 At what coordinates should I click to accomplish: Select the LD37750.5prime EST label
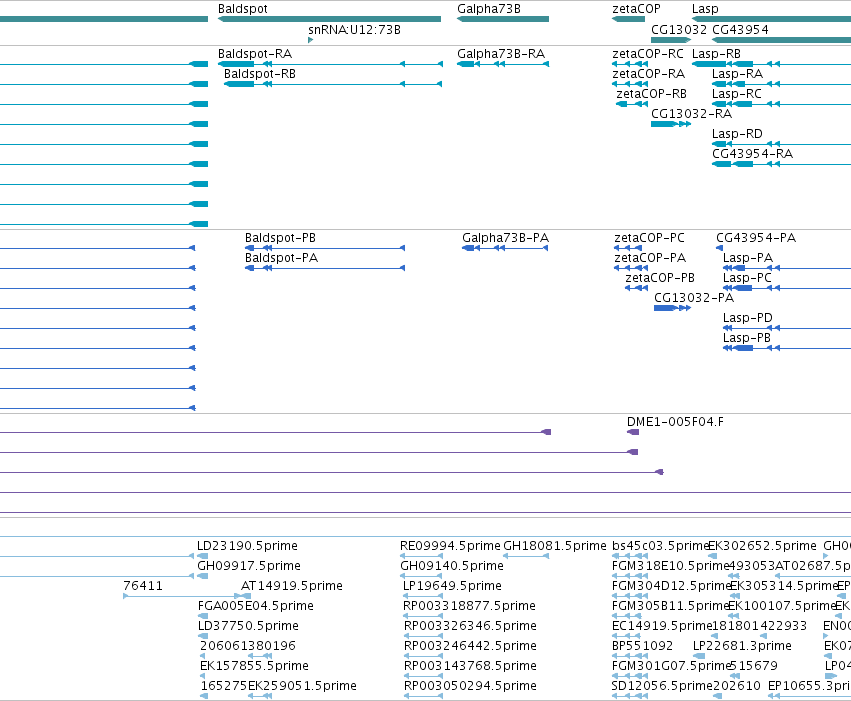248,626
